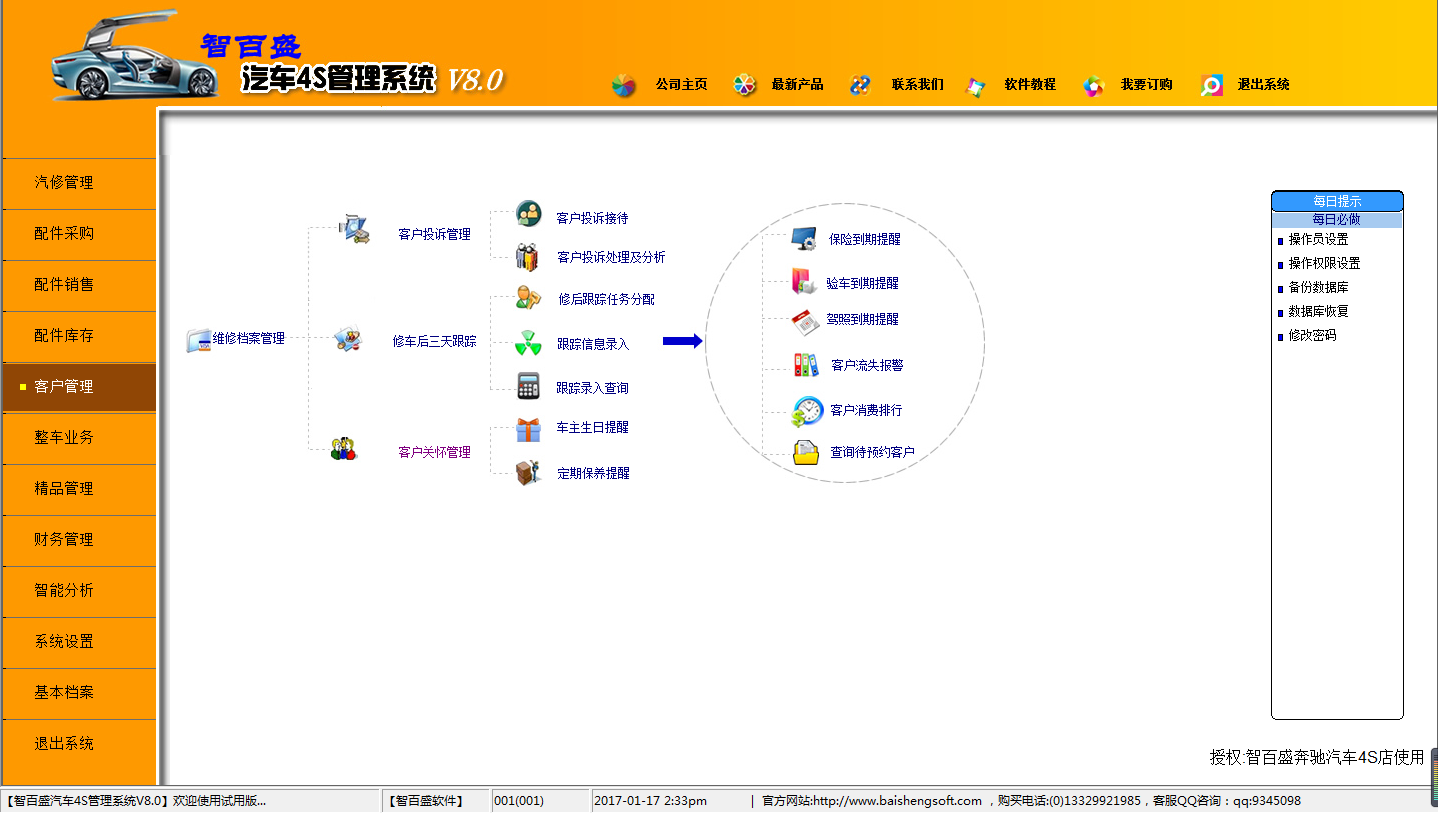Select 修改密码 in the right panel

pos(1312,336)
